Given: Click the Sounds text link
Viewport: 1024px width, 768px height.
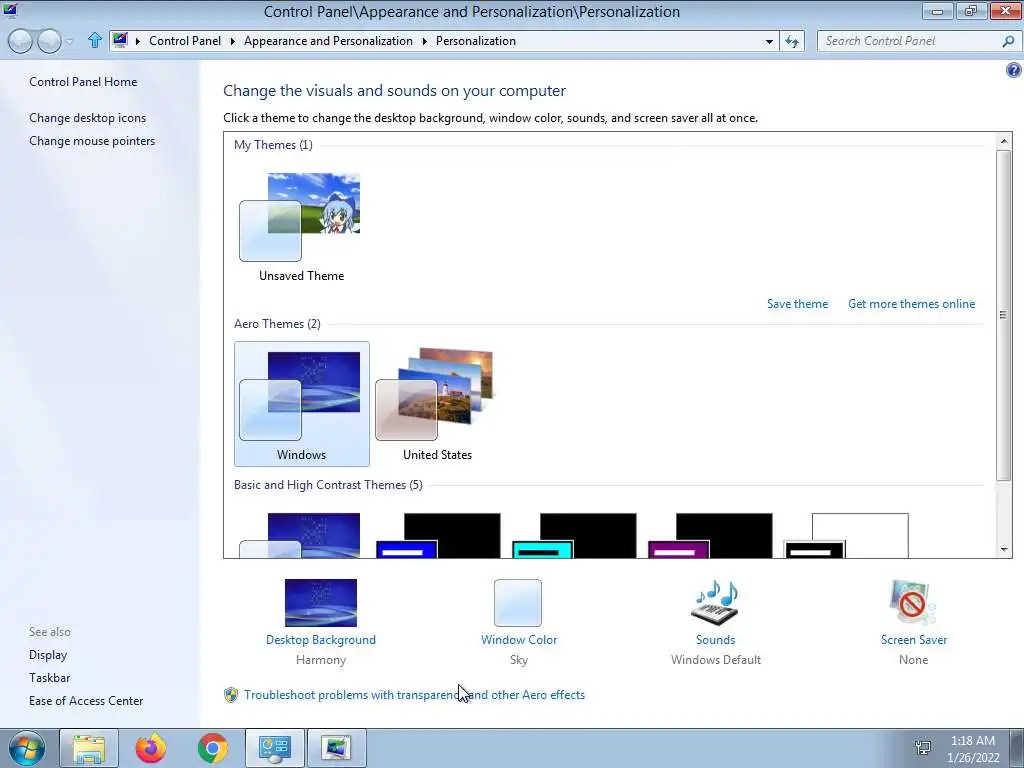Looking at the screenshot, I should click(x=715, y=640).
